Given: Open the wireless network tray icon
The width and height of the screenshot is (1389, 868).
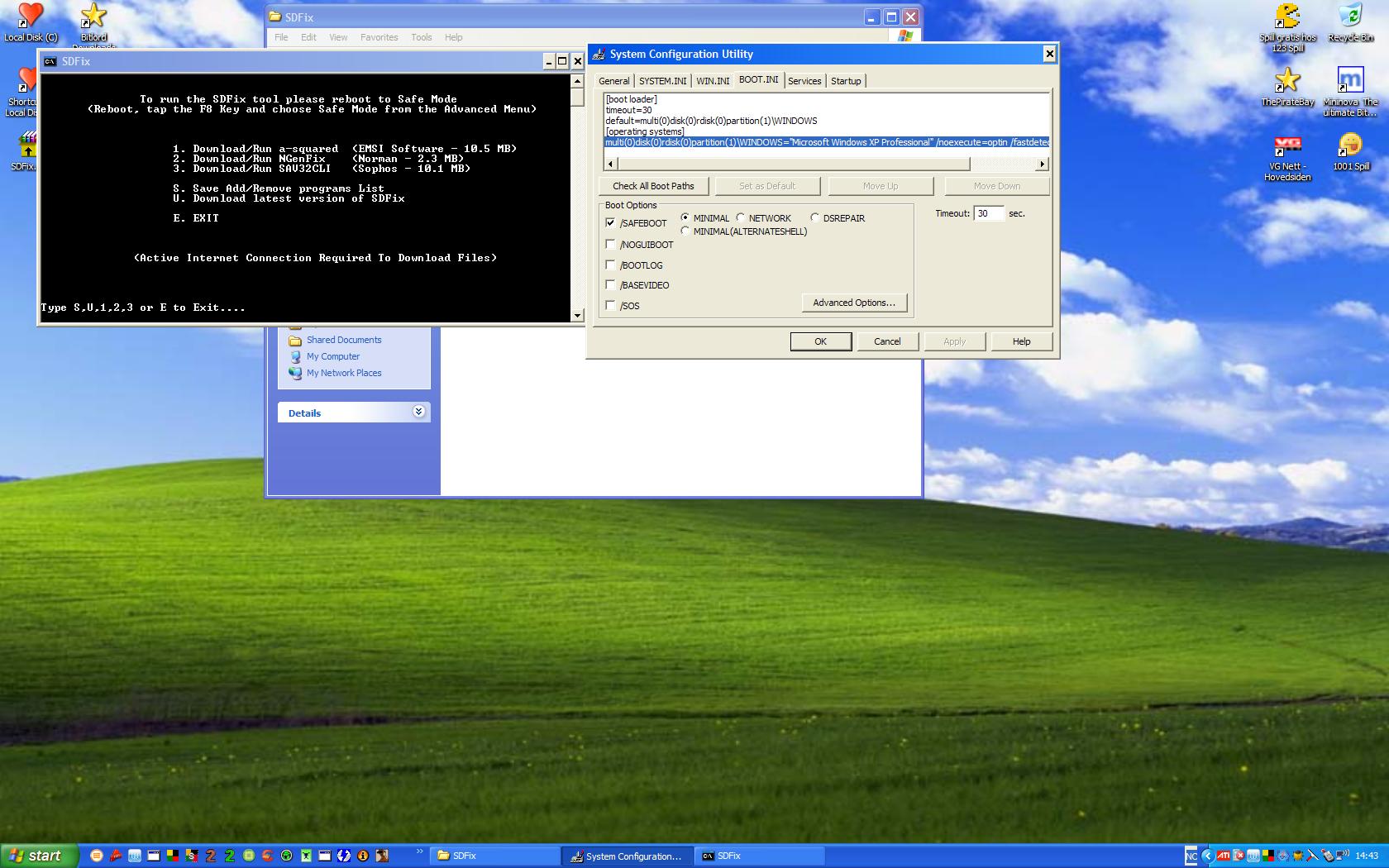Looking at the screenshot, I should point(1342,855).
